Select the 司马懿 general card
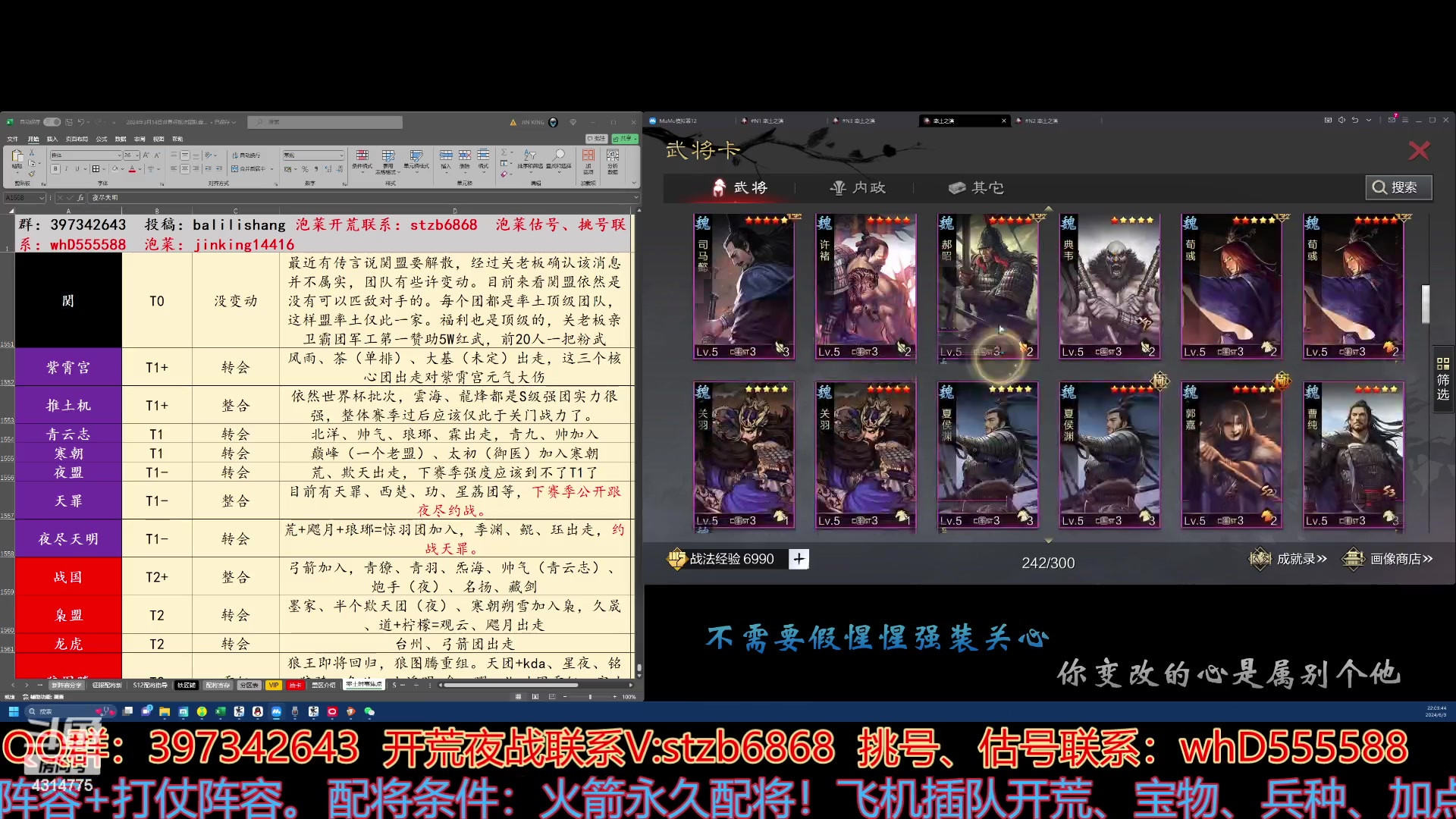The image size is (1456, 819). [744, 287]
